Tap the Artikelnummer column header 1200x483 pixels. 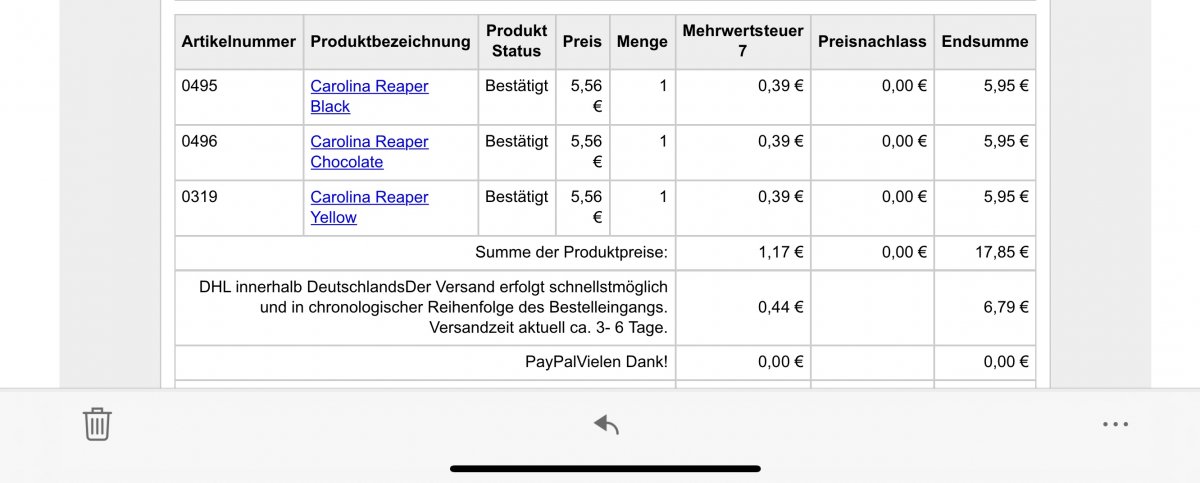pyautogui.click(x=239, y=41)
